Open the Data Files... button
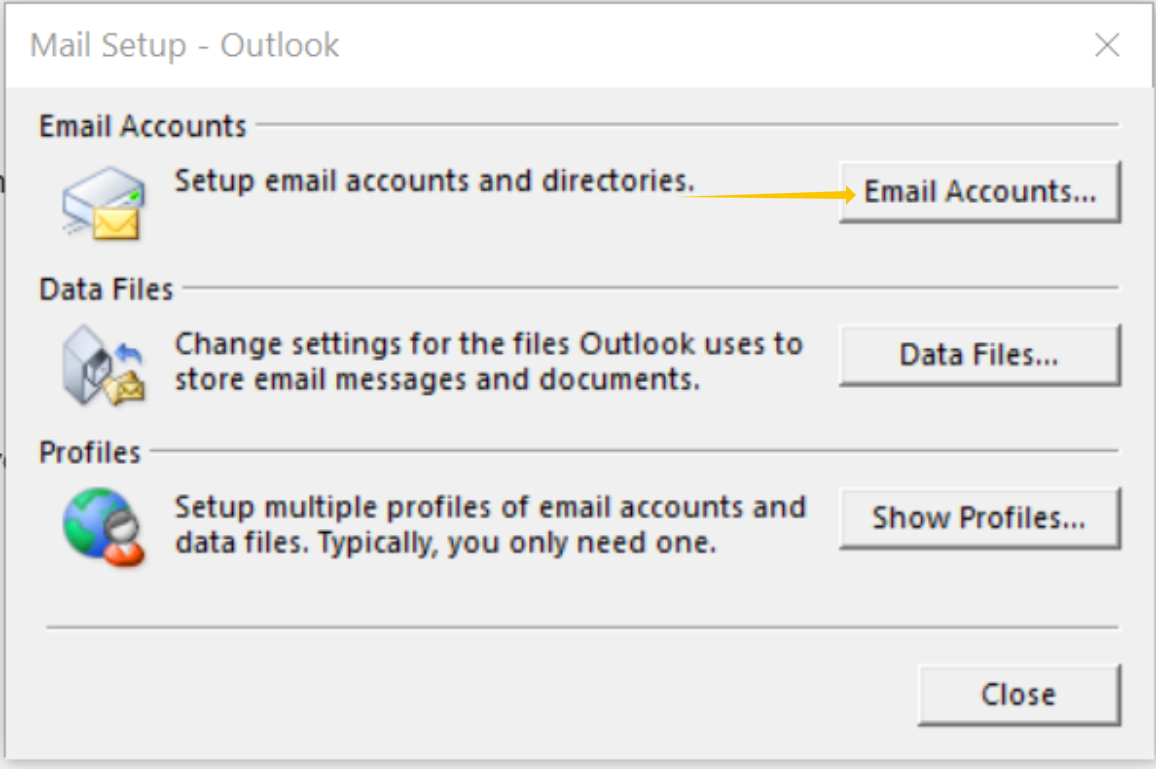This screenshot has height=769, width=1156. tap(980, 355)
